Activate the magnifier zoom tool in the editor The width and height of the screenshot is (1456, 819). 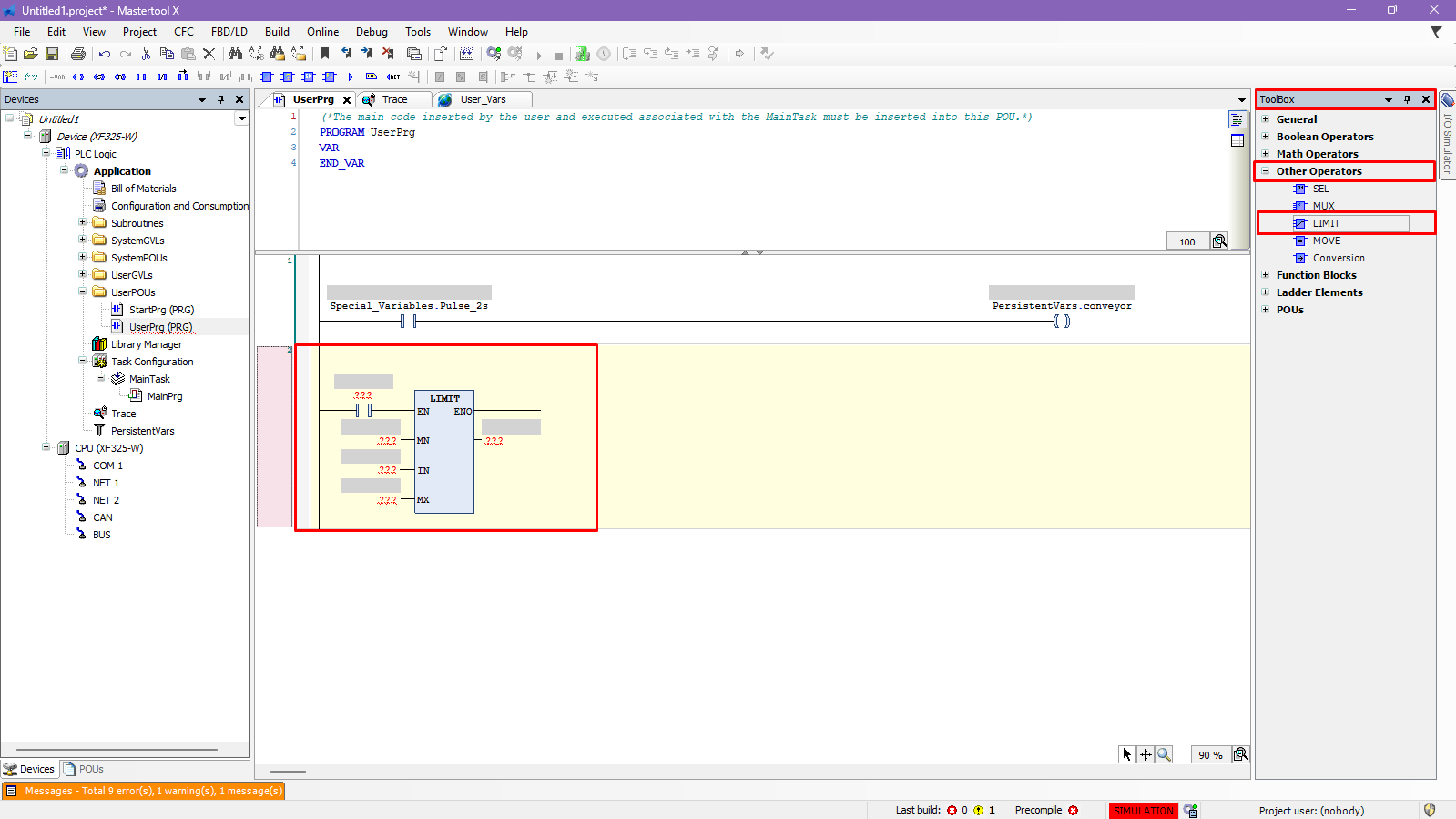coord(1164,754)
